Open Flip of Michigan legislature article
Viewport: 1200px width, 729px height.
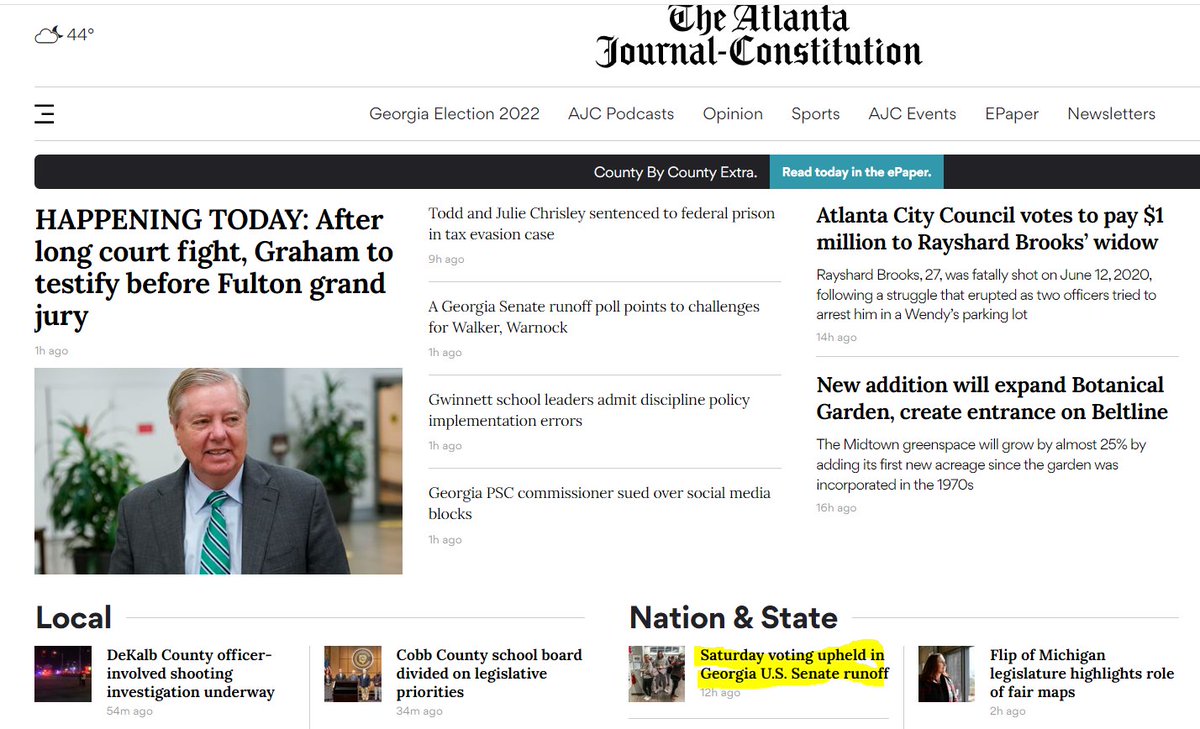coord(1082,673)
